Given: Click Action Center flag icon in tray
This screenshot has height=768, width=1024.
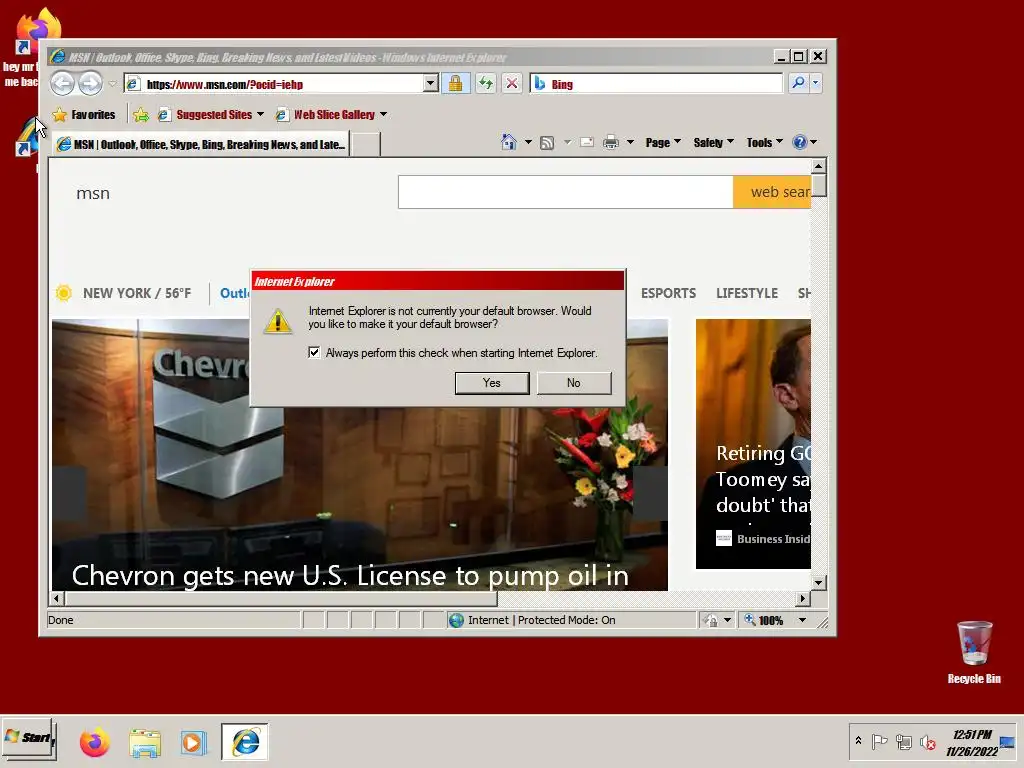Looking at the screenshot, I should (x=880, y=742).
